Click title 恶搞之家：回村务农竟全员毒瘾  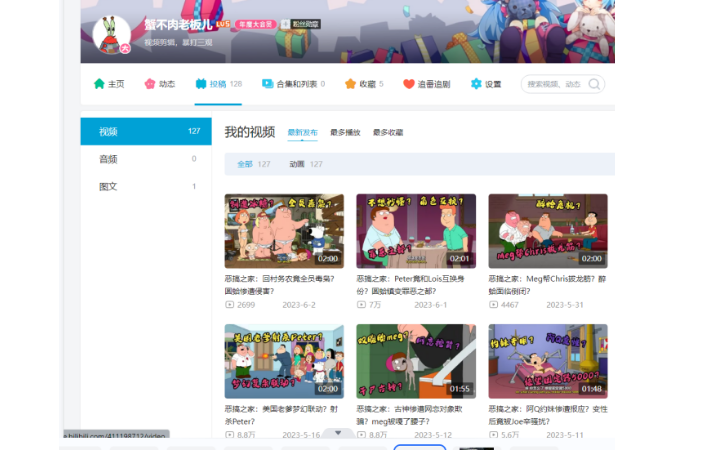coord(280,285)
